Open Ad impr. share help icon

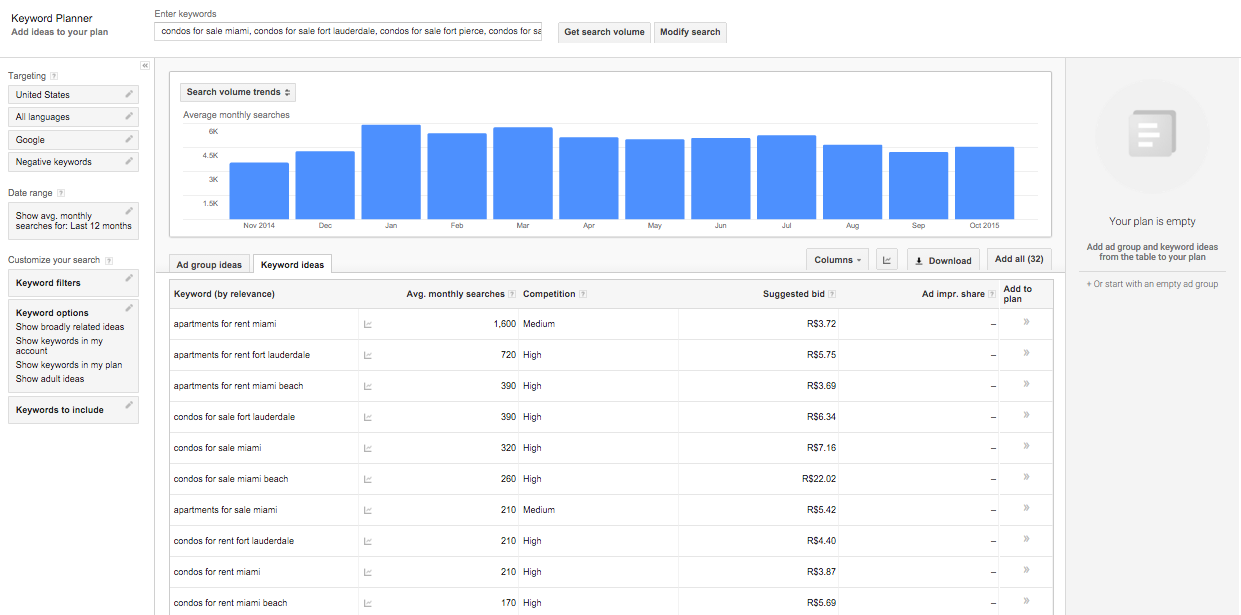pyautogui.click(x=992, y=294)
